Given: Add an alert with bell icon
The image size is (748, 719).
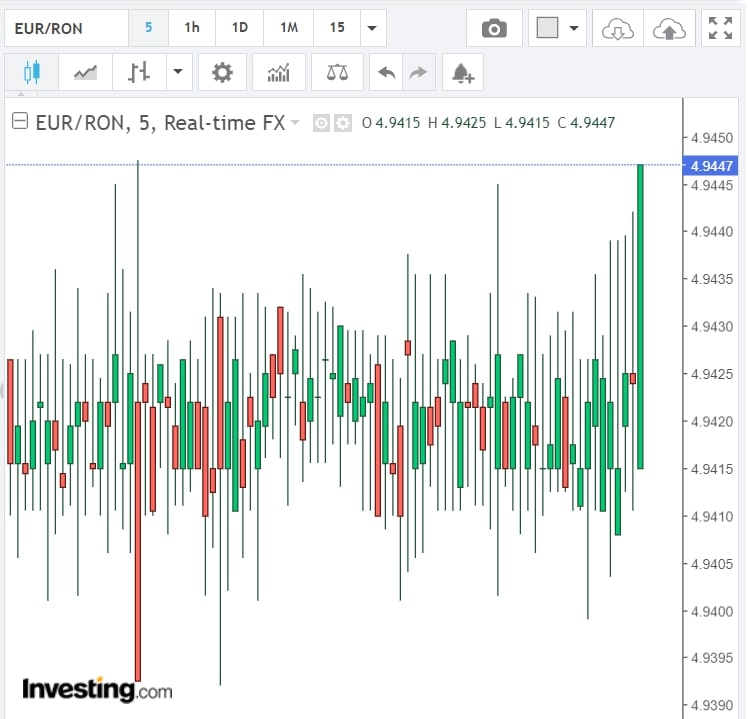Looking at the screenshot, I should pyautogui.click(x=462, y=72).
